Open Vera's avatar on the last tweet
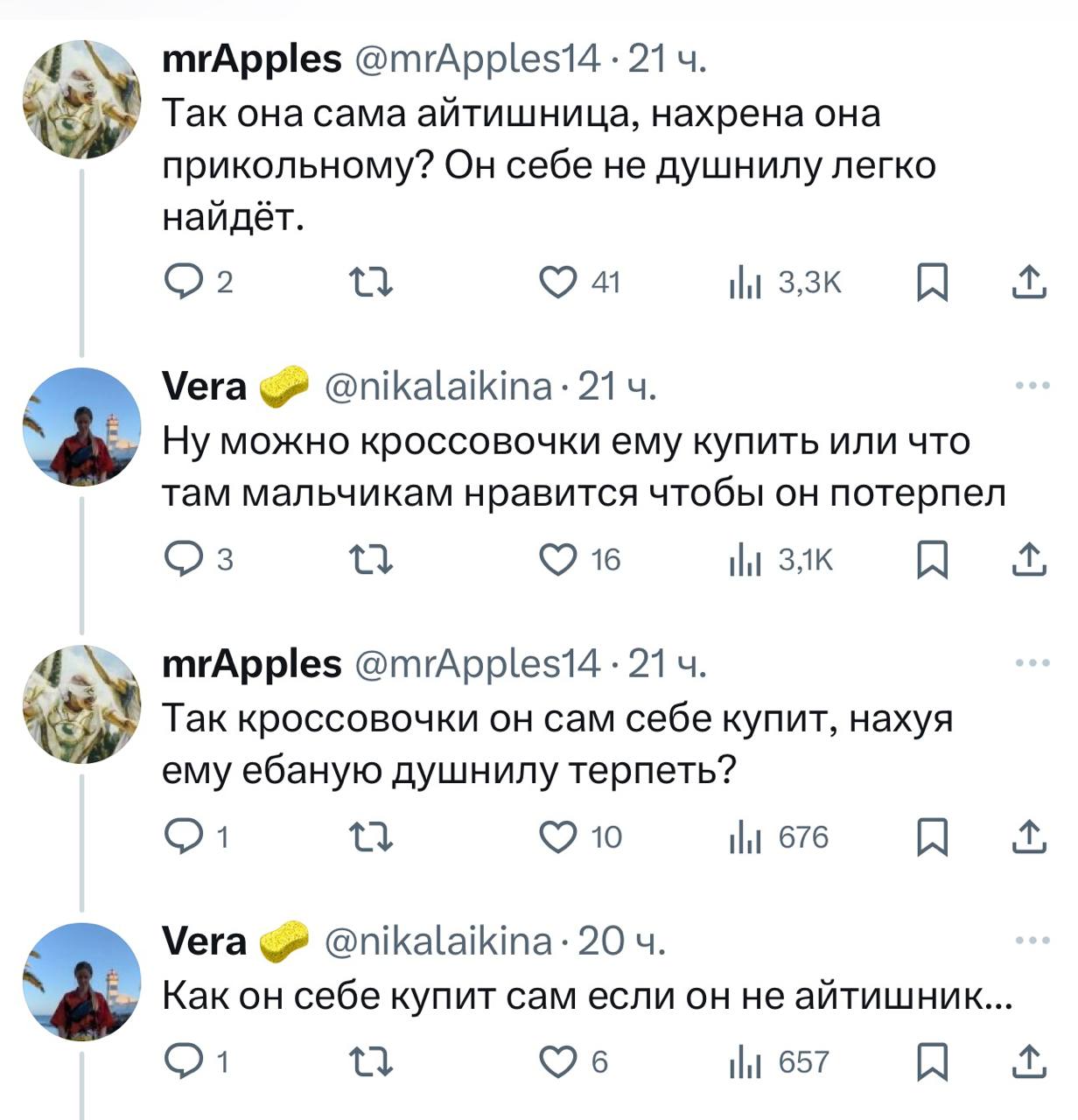 click(x=81, y=982)
